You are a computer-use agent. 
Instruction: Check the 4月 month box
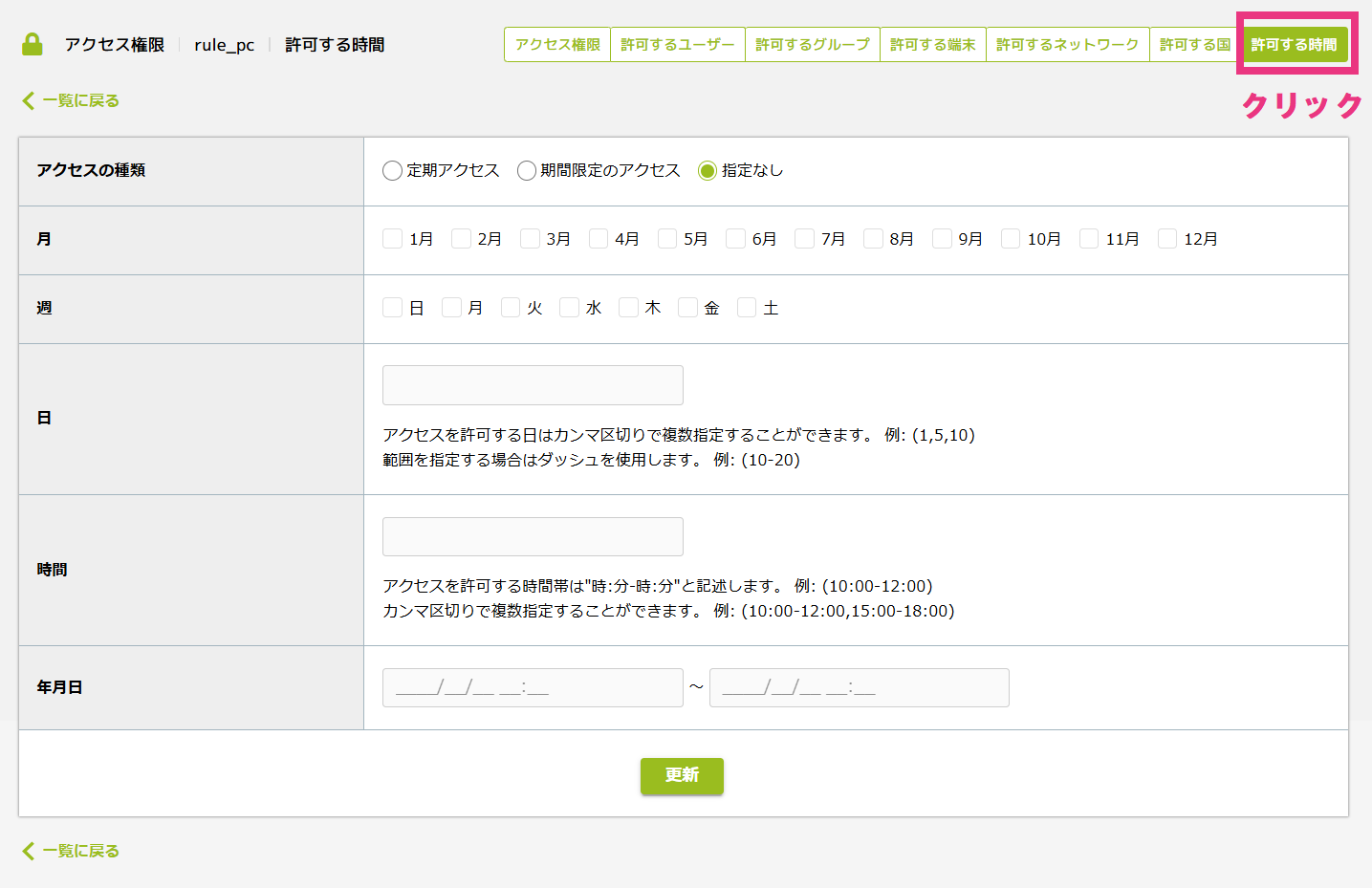point(599,238)
